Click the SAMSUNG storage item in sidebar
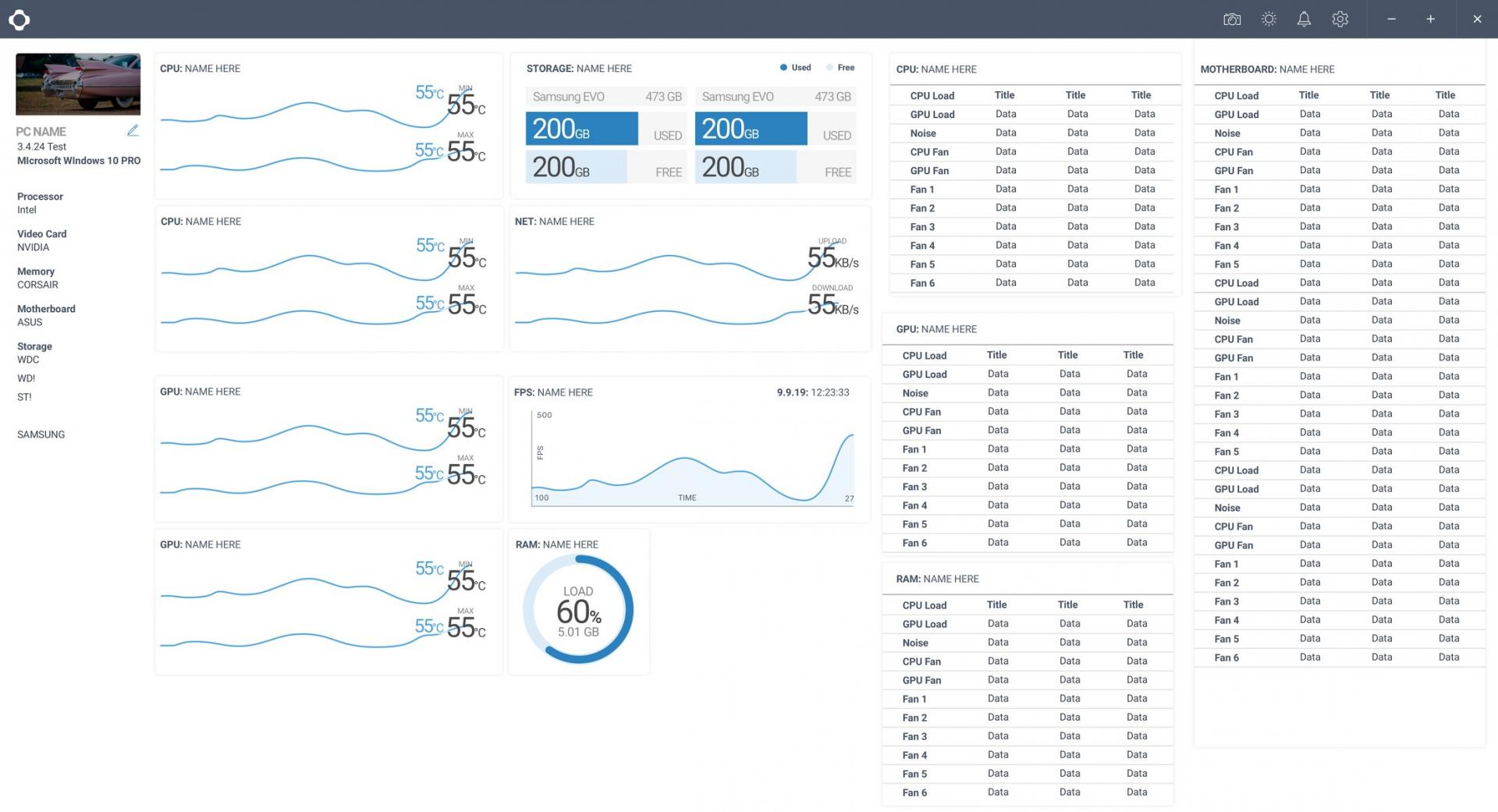Image resolution: width=1498 pixels, height=812 pixels. [x=41, y=434]
